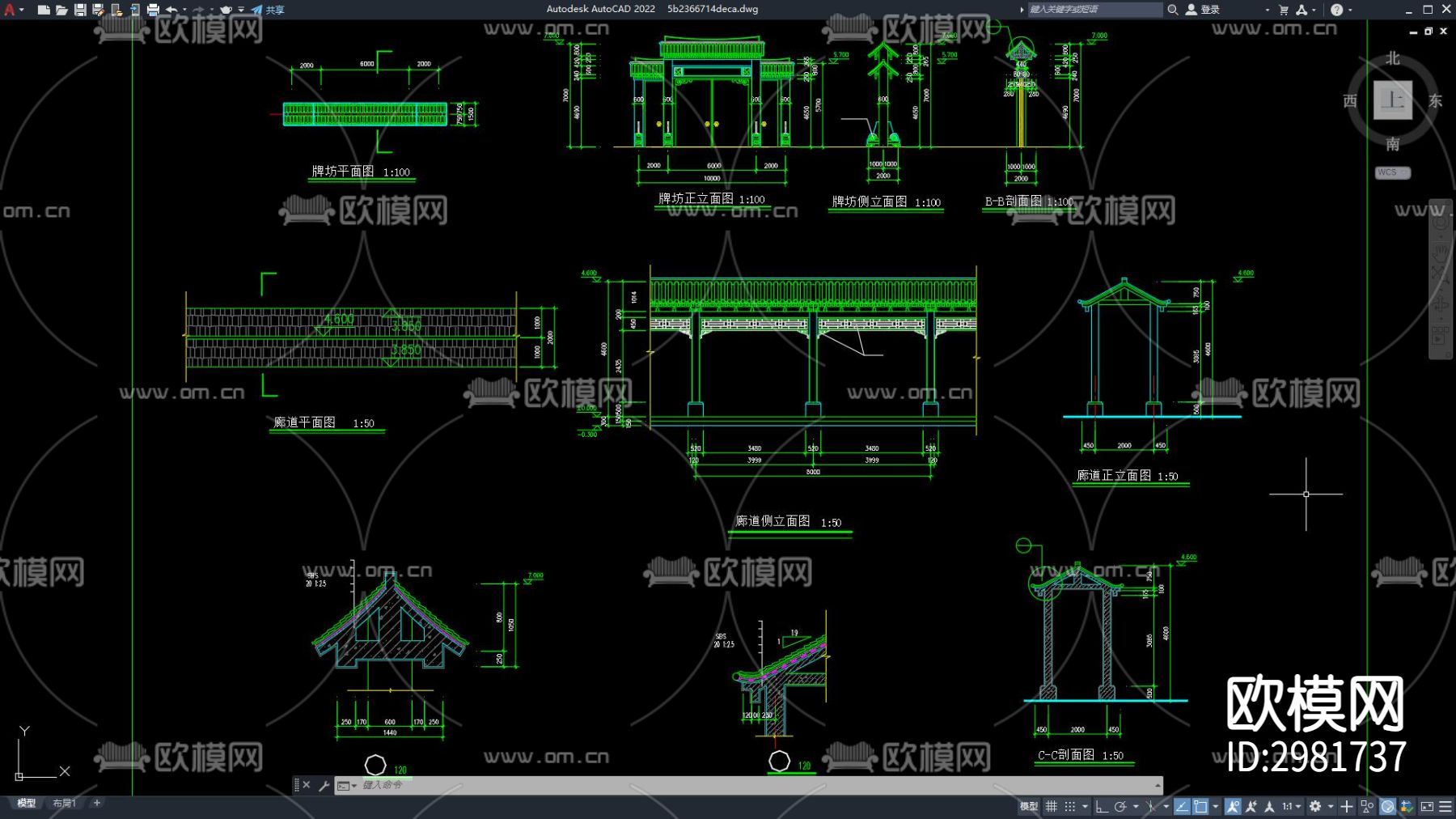This screenshot has height=819, width=1456.
Task: Click the Customization hamburger icon in status bar
Action: pyautogui.click(x=1445, y=806)
